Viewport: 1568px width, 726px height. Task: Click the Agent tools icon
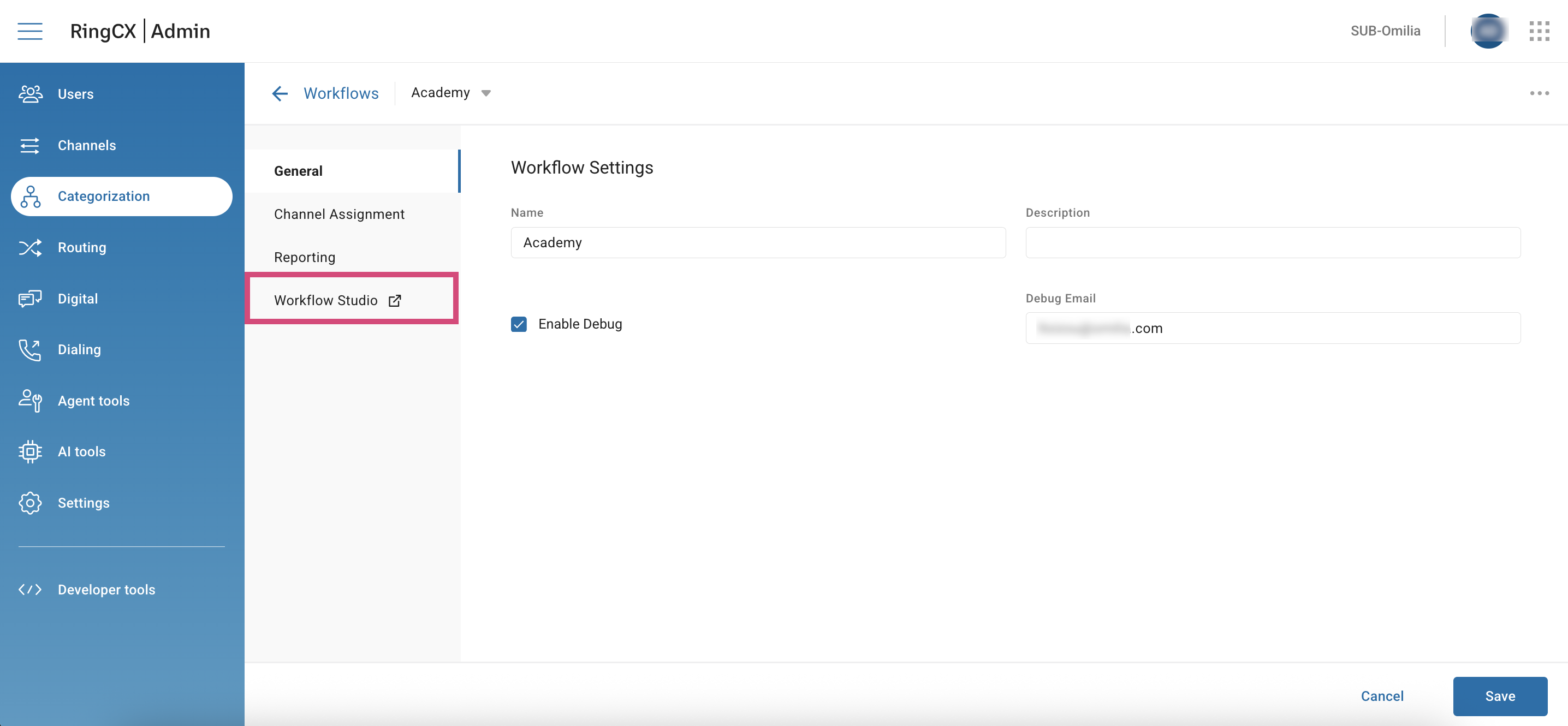pyautogui.click(x=30, y=401)
